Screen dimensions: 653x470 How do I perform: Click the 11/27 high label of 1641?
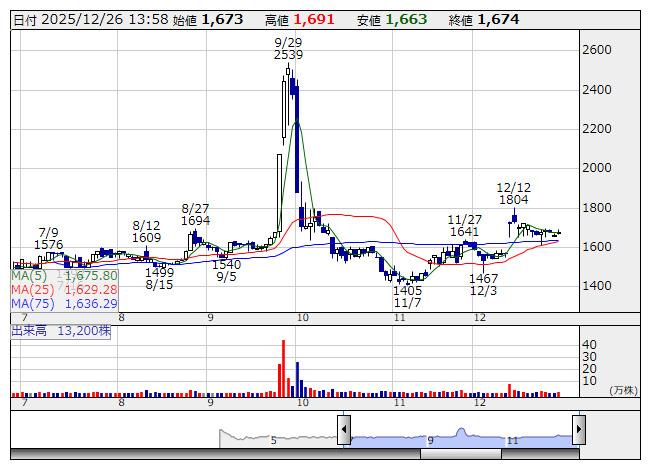tap(465, 225)
